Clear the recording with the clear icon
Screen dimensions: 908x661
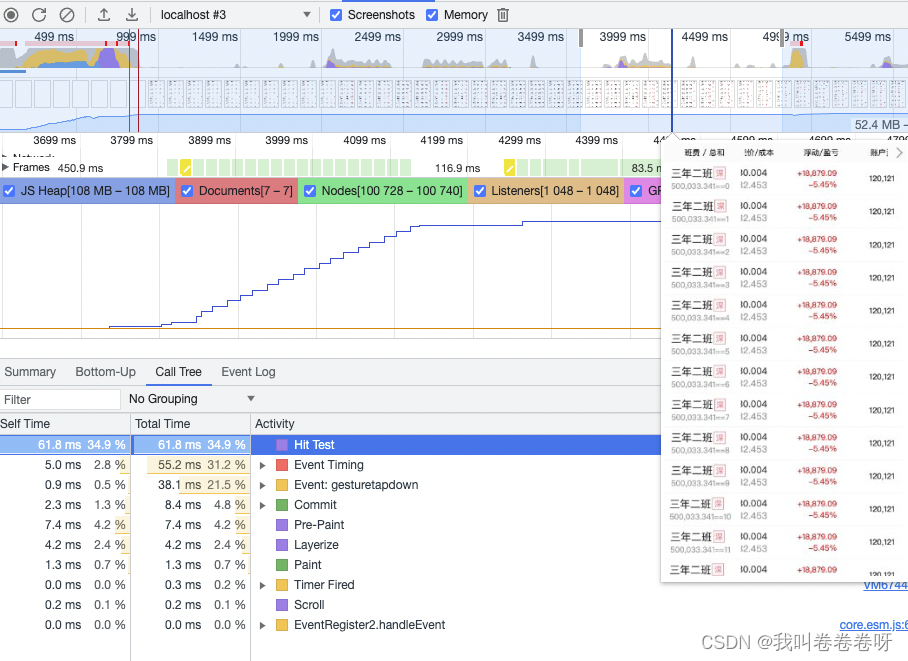[x=67, y=14]
